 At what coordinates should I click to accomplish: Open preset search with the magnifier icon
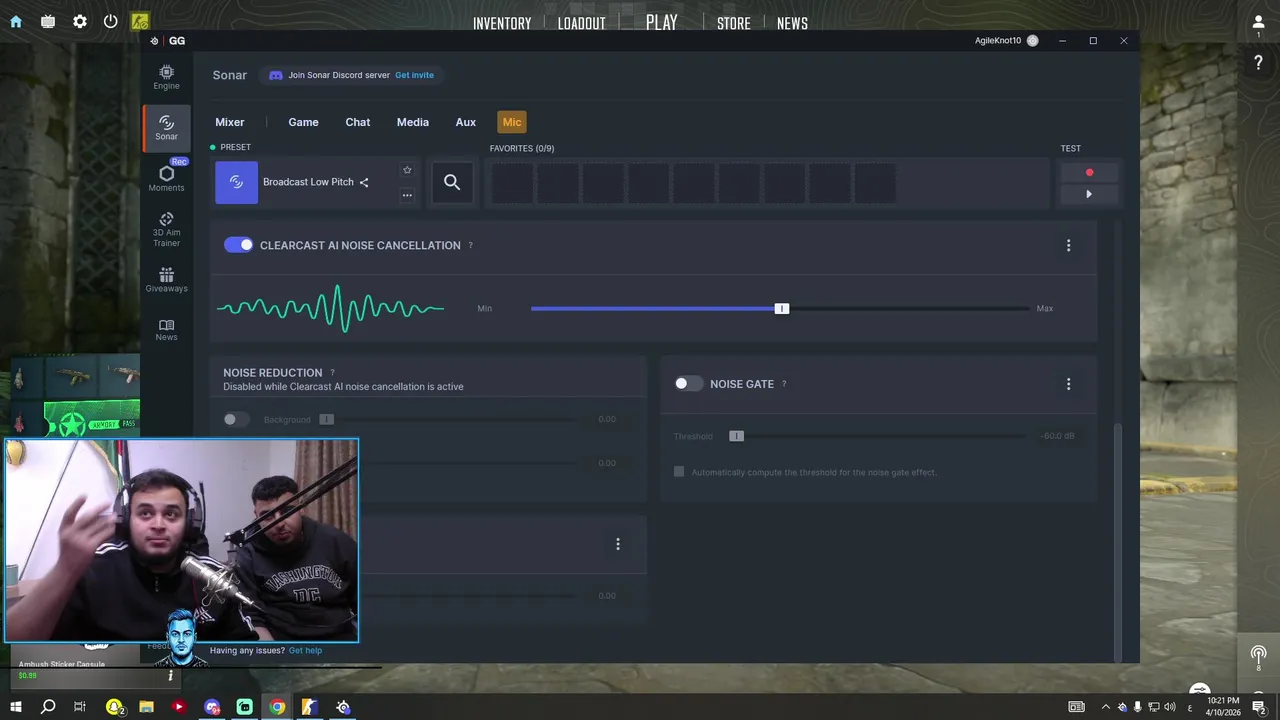tap(452, 182)
